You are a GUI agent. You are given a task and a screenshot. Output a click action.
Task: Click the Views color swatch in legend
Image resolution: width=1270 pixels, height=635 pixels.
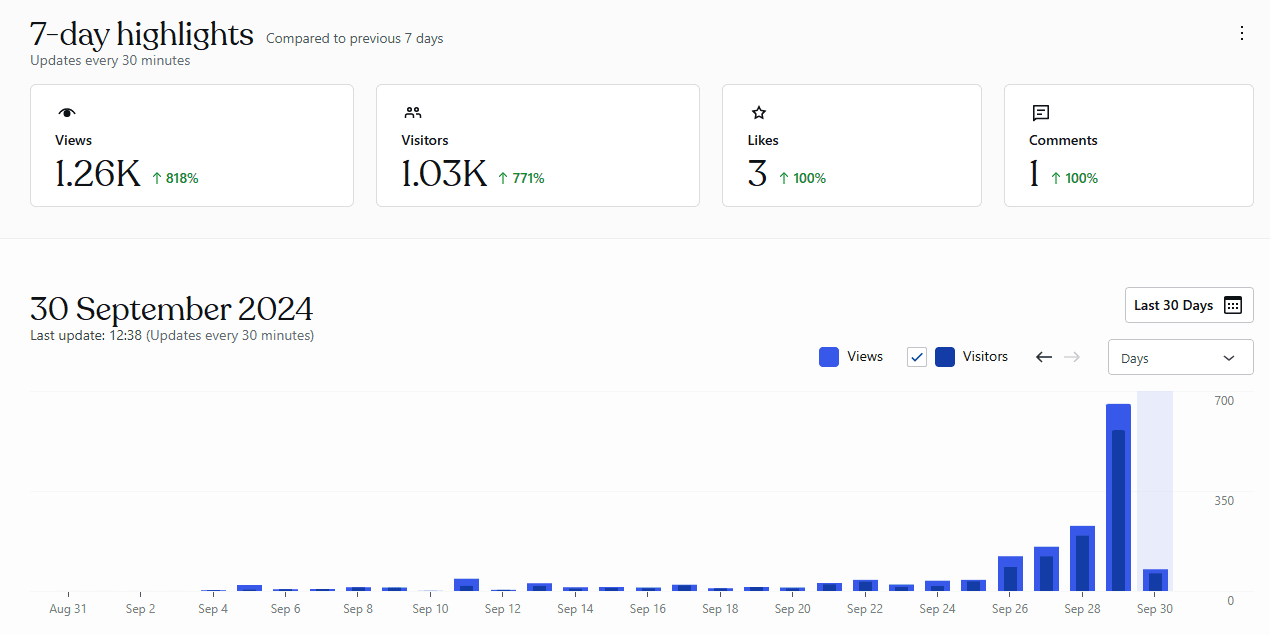point(829,357)
